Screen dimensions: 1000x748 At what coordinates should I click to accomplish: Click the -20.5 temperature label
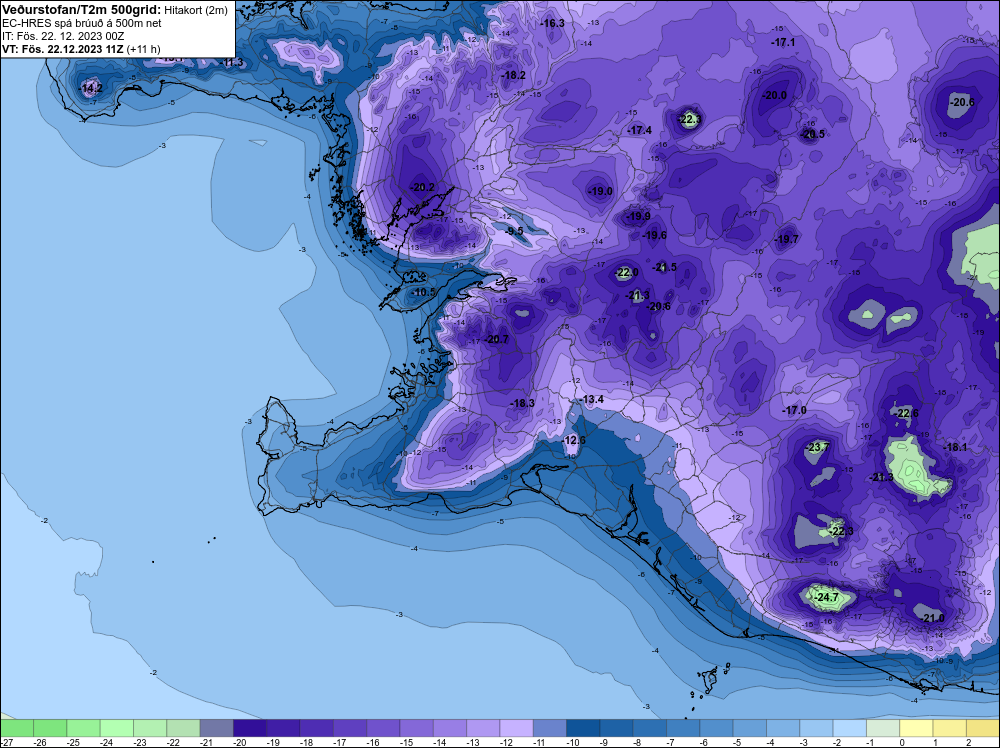point(812,134)
